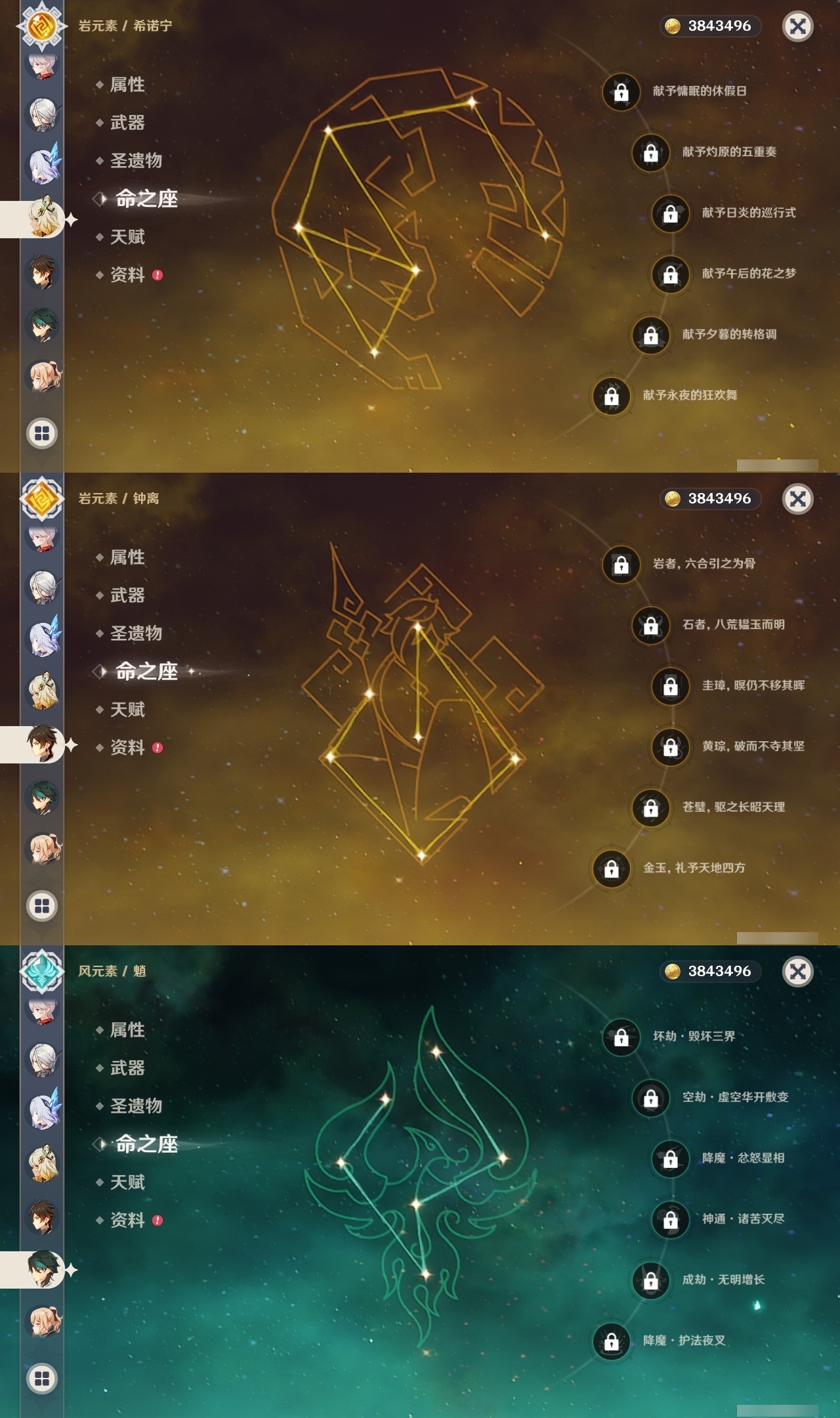Click the mora coin counter 3843496 in top panel
The height and width of the screenshot is (1418, 840).
click(x=710, y=26)
